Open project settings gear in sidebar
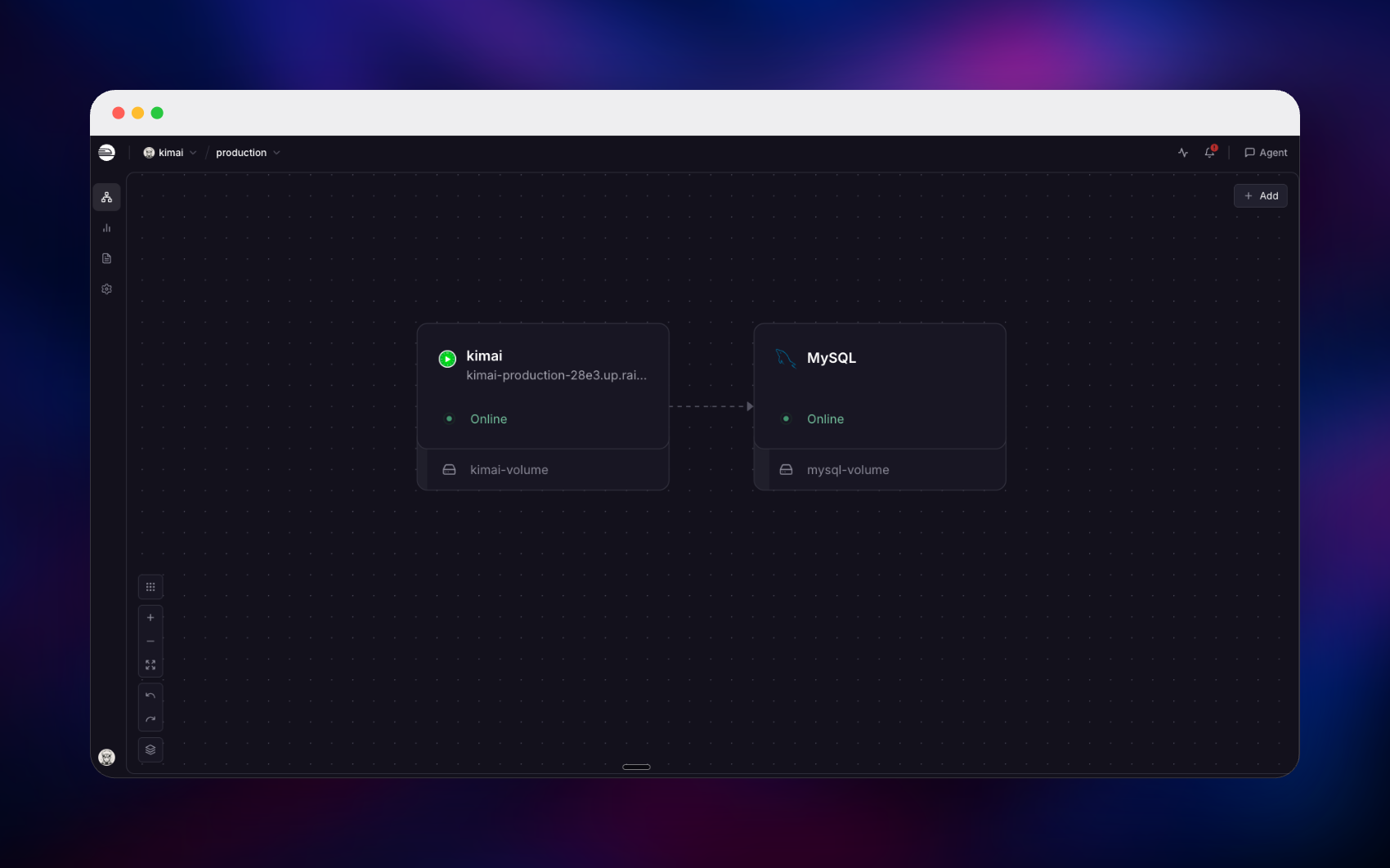 tap(107, 289)
